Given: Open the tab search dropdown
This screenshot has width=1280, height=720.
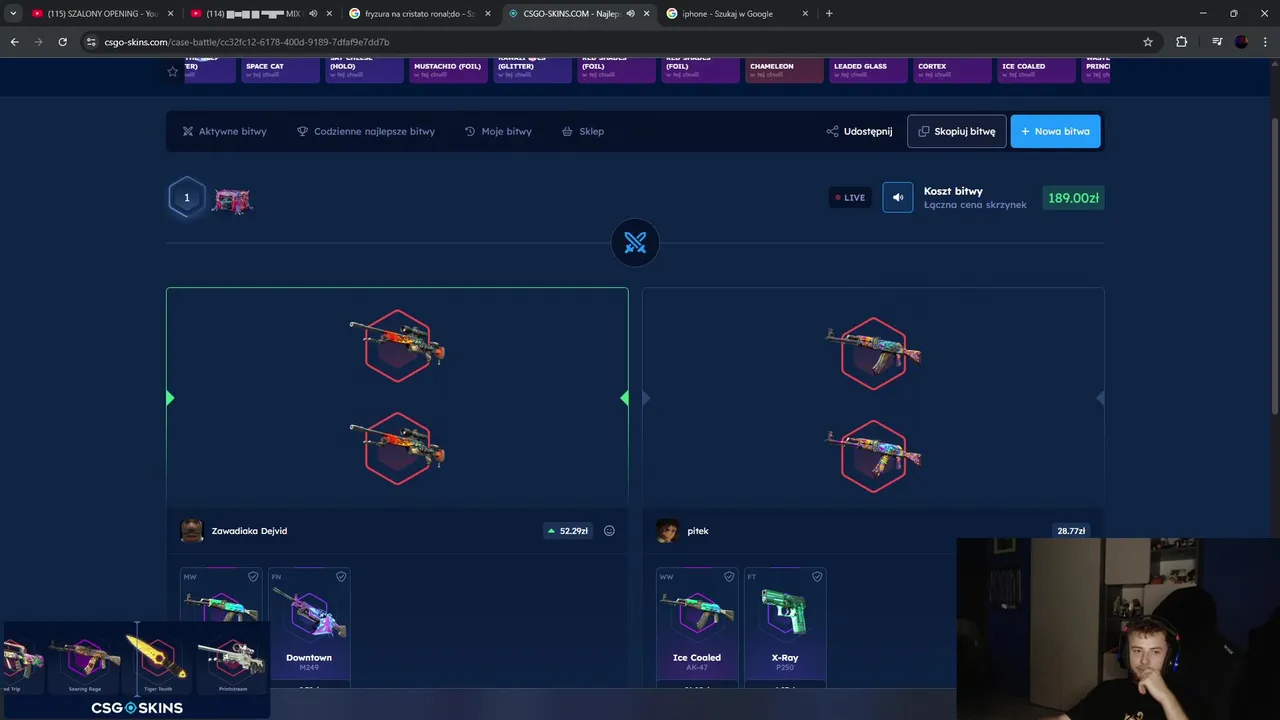Looking at the screenshot, I should click(x=13, y=14).
